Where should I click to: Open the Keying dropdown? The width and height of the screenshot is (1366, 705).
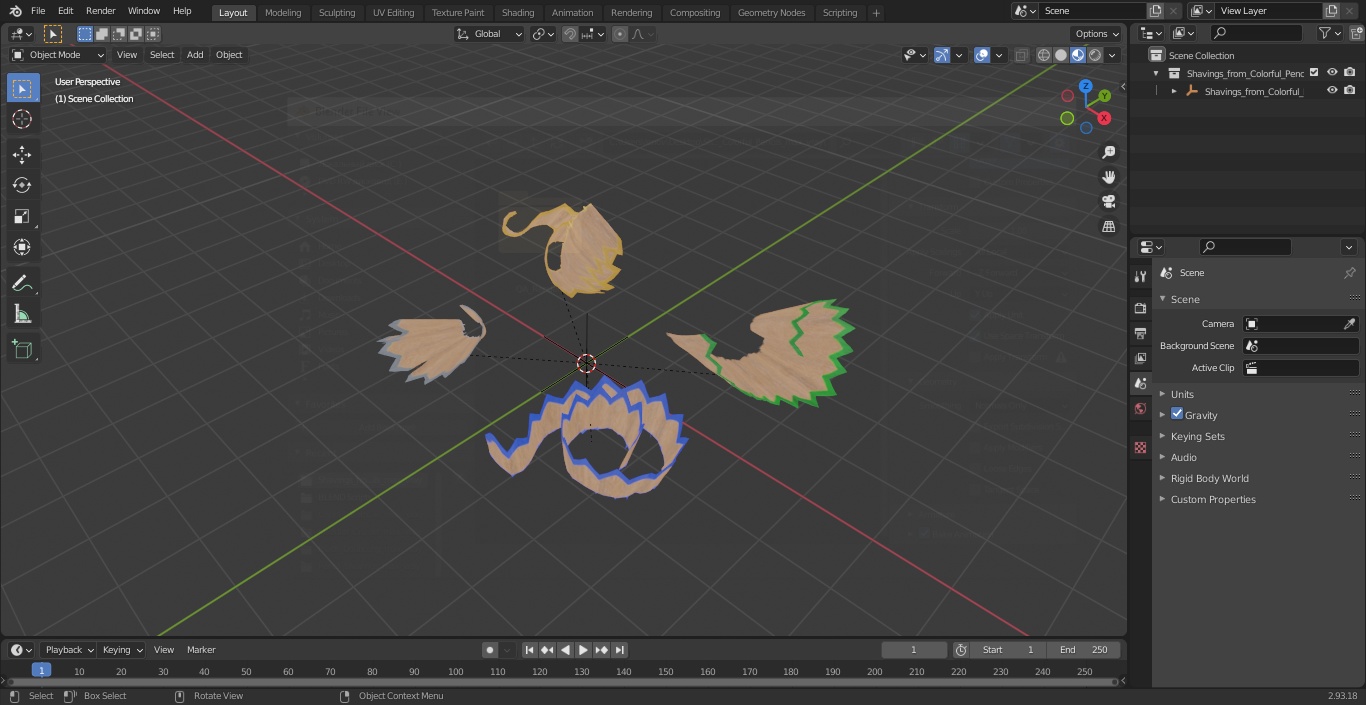click(122, 650)
